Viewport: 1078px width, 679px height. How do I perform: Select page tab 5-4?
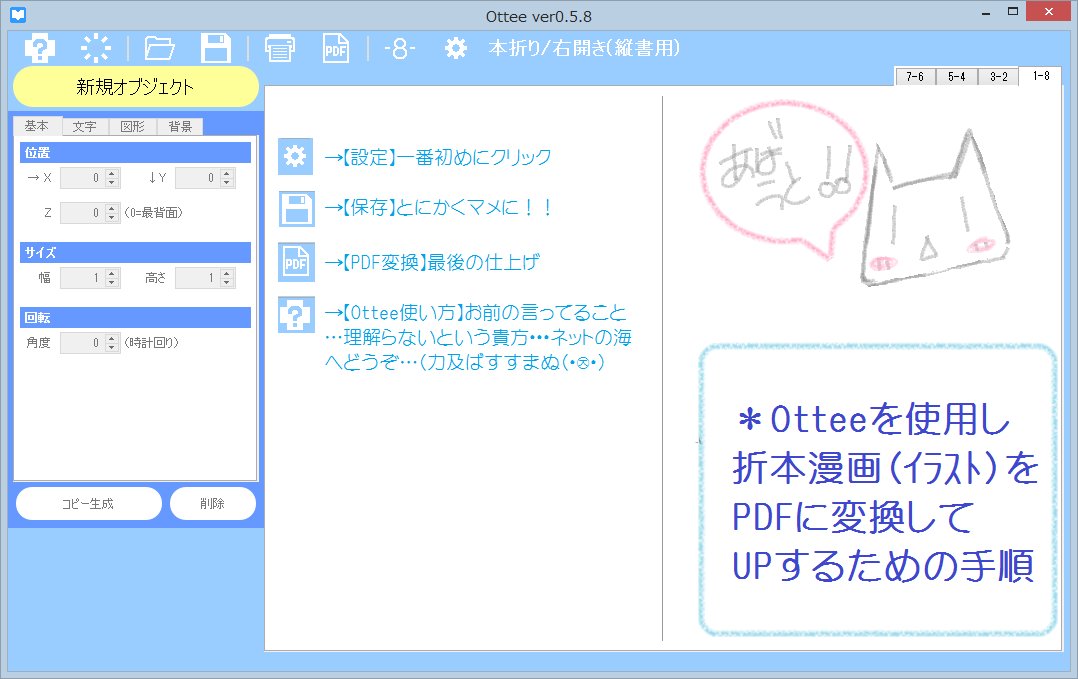pos(956,76)
